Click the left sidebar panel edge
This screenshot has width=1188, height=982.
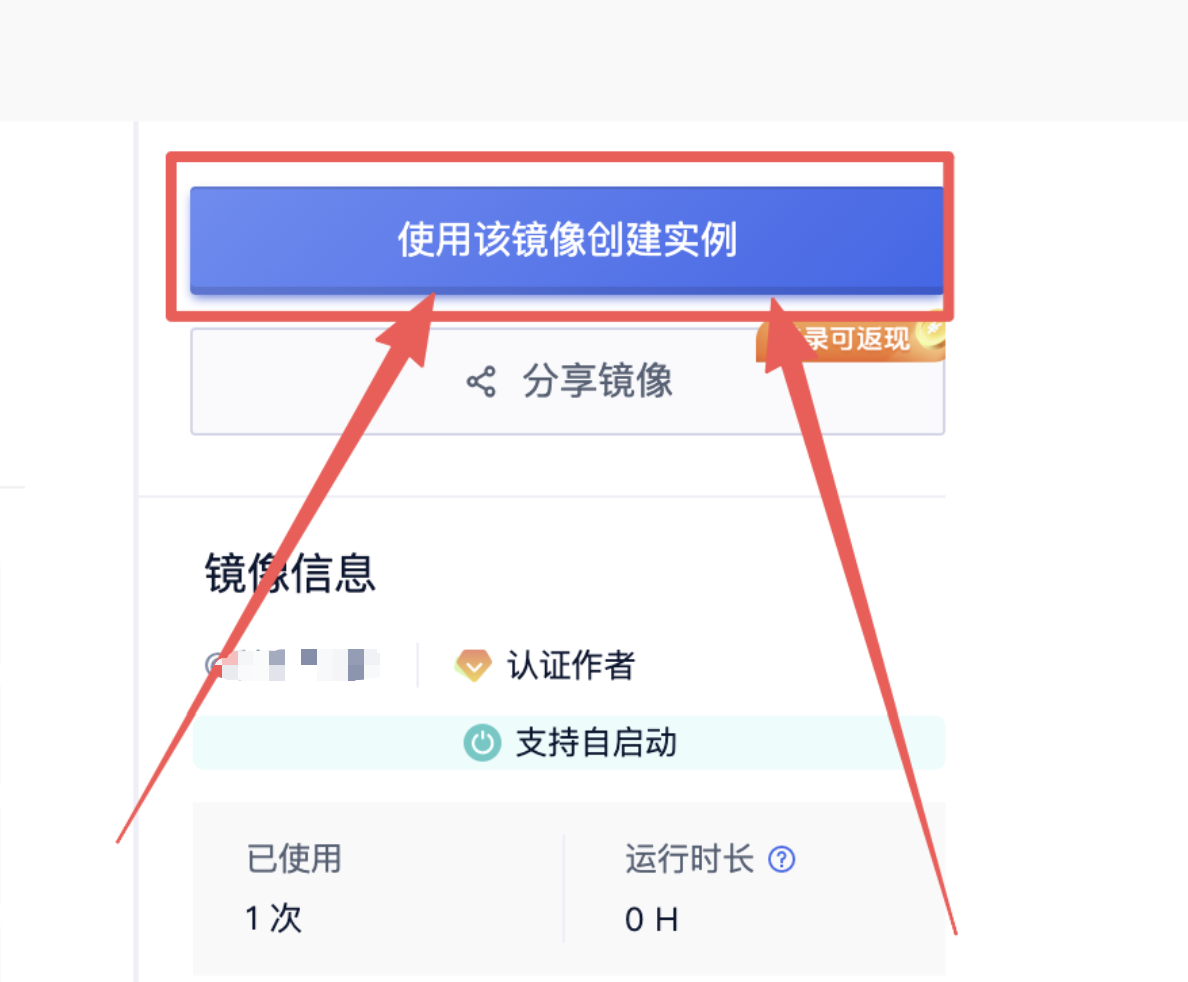click(x=135, y=550)
